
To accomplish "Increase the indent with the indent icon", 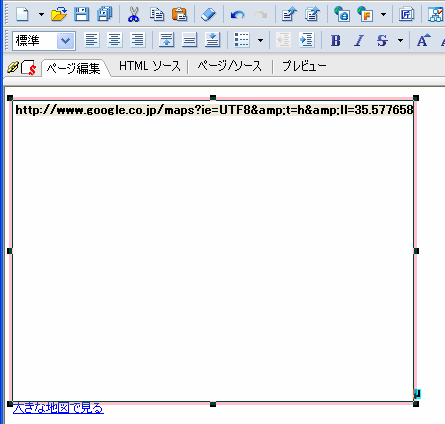I will (306, 40).
